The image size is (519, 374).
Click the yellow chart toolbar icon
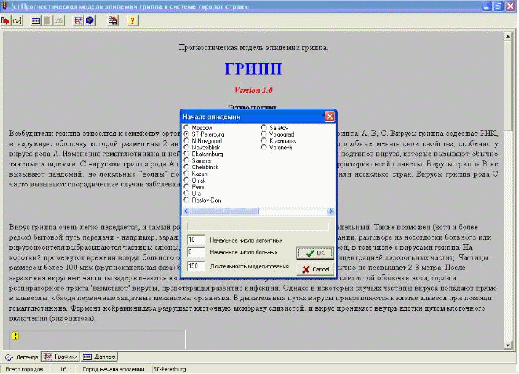pyautogui.click(x=17, y=21)
